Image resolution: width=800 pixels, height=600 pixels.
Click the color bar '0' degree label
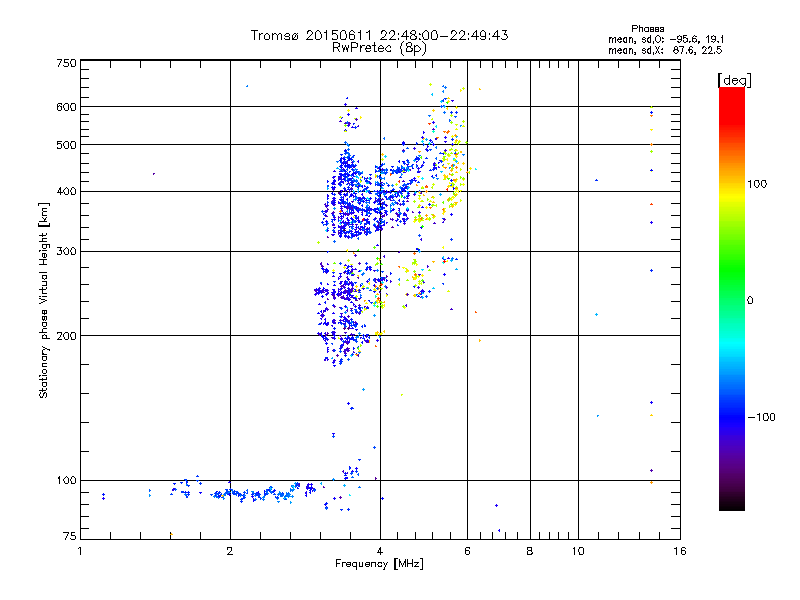[750, 301]
